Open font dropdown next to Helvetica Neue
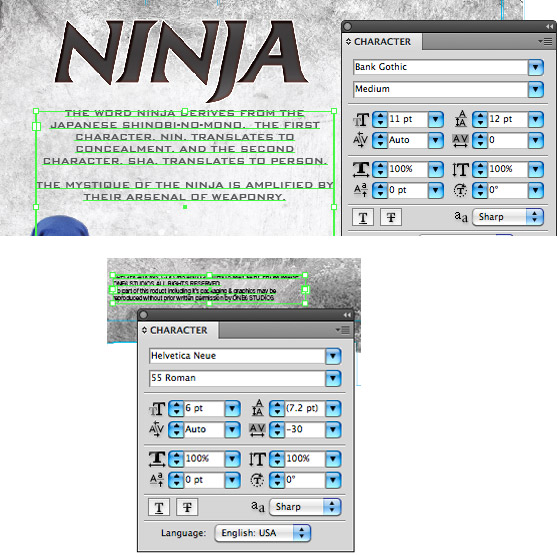The height and width of the screenshot is (557, 557). (333, 356)
